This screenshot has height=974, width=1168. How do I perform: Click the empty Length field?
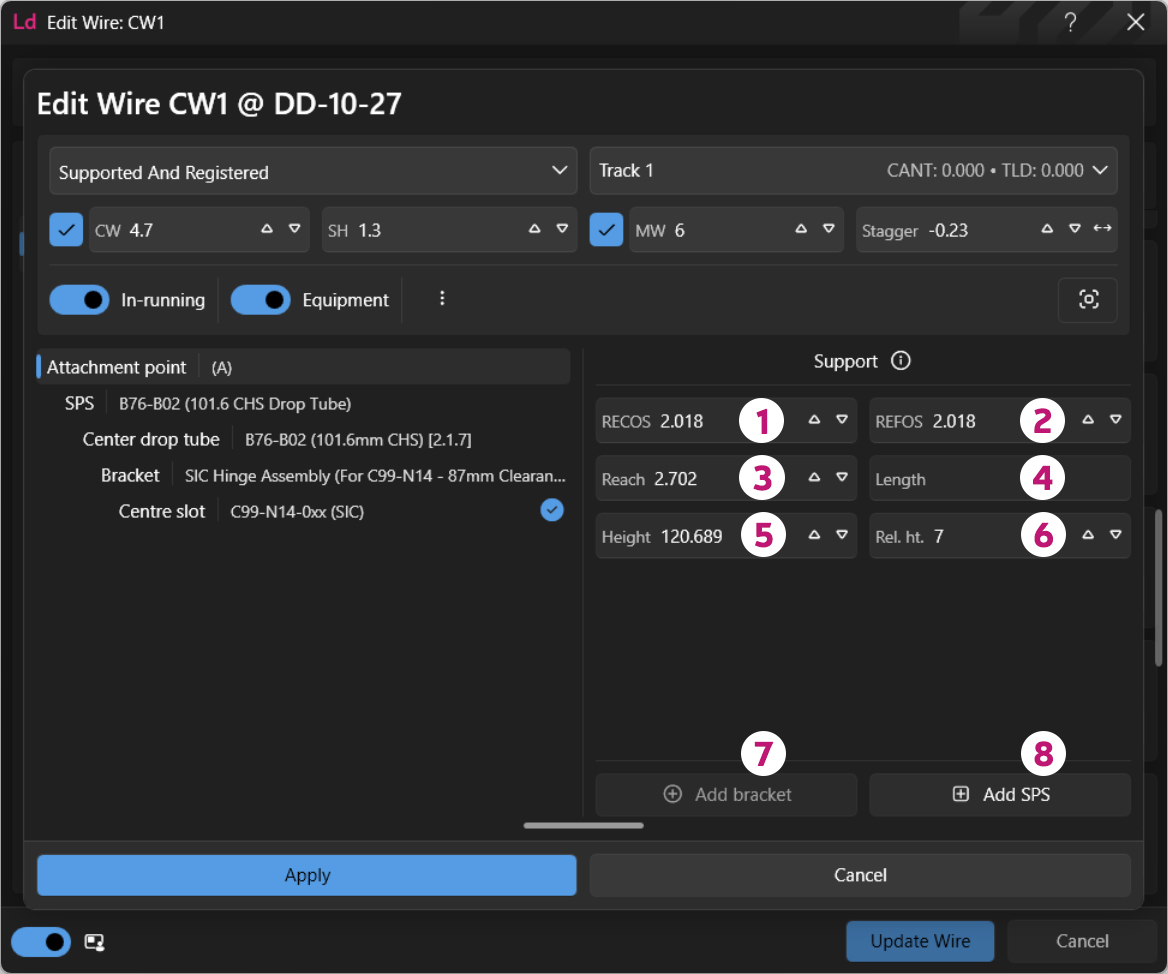(x=1000, y=479)
